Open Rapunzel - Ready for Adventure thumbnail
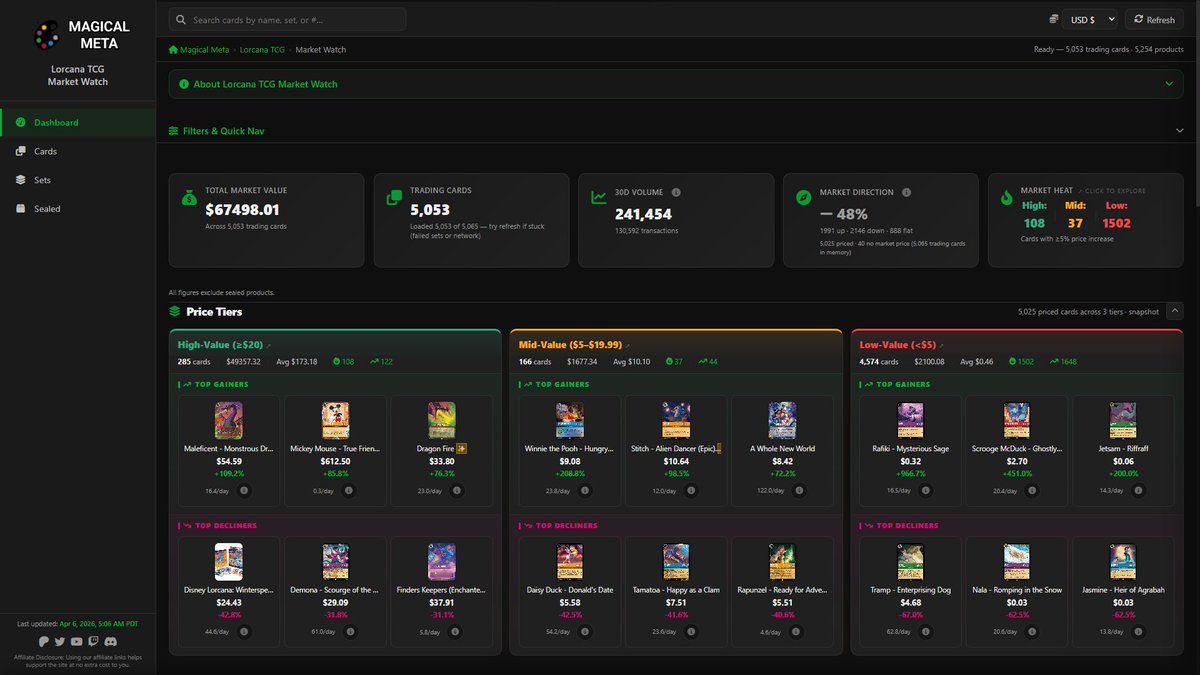This screenshot has height=675, width=1200. click(x=782, y=562)
